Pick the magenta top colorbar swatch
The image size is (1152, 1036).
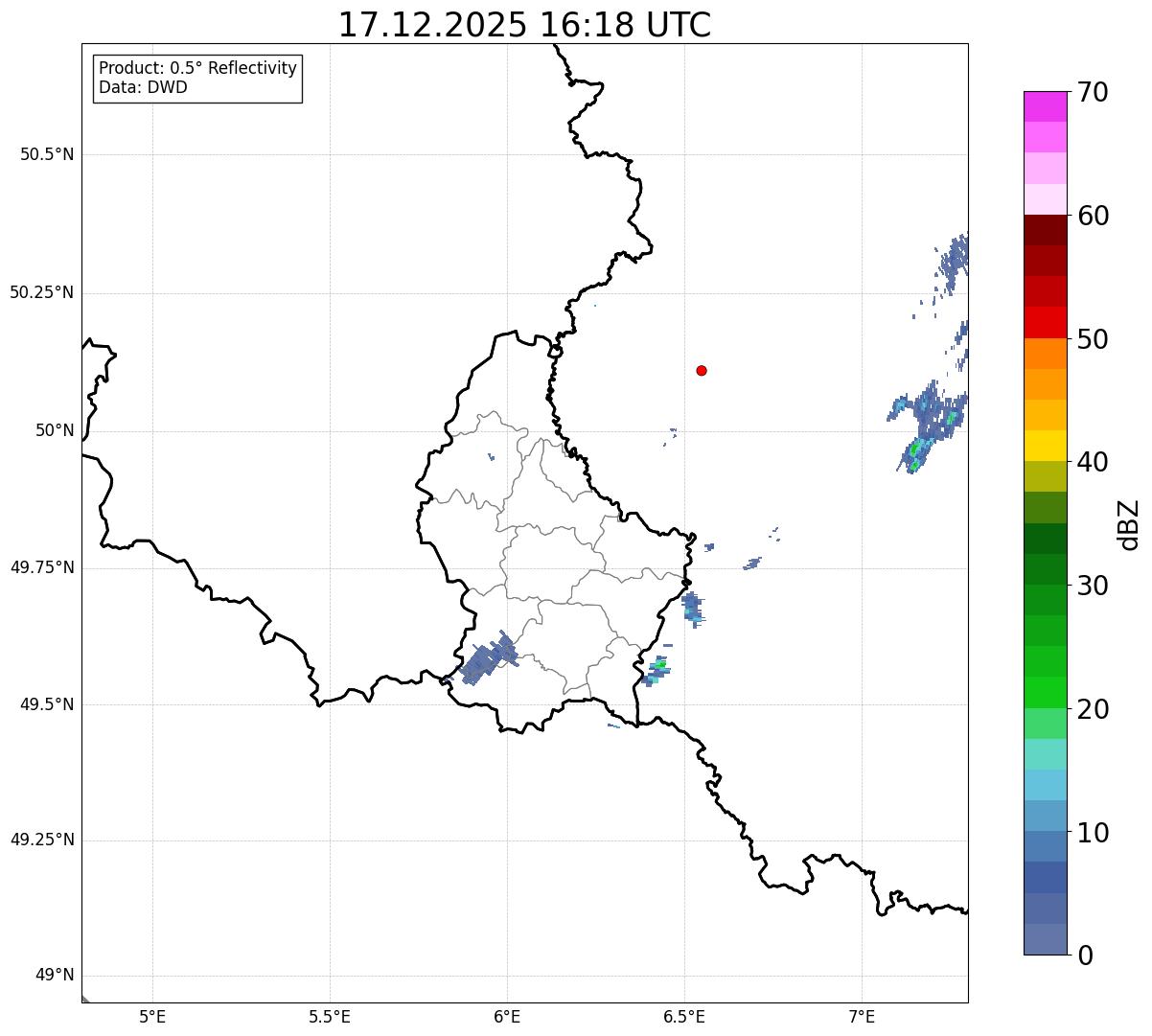[x=1045, y=106]
